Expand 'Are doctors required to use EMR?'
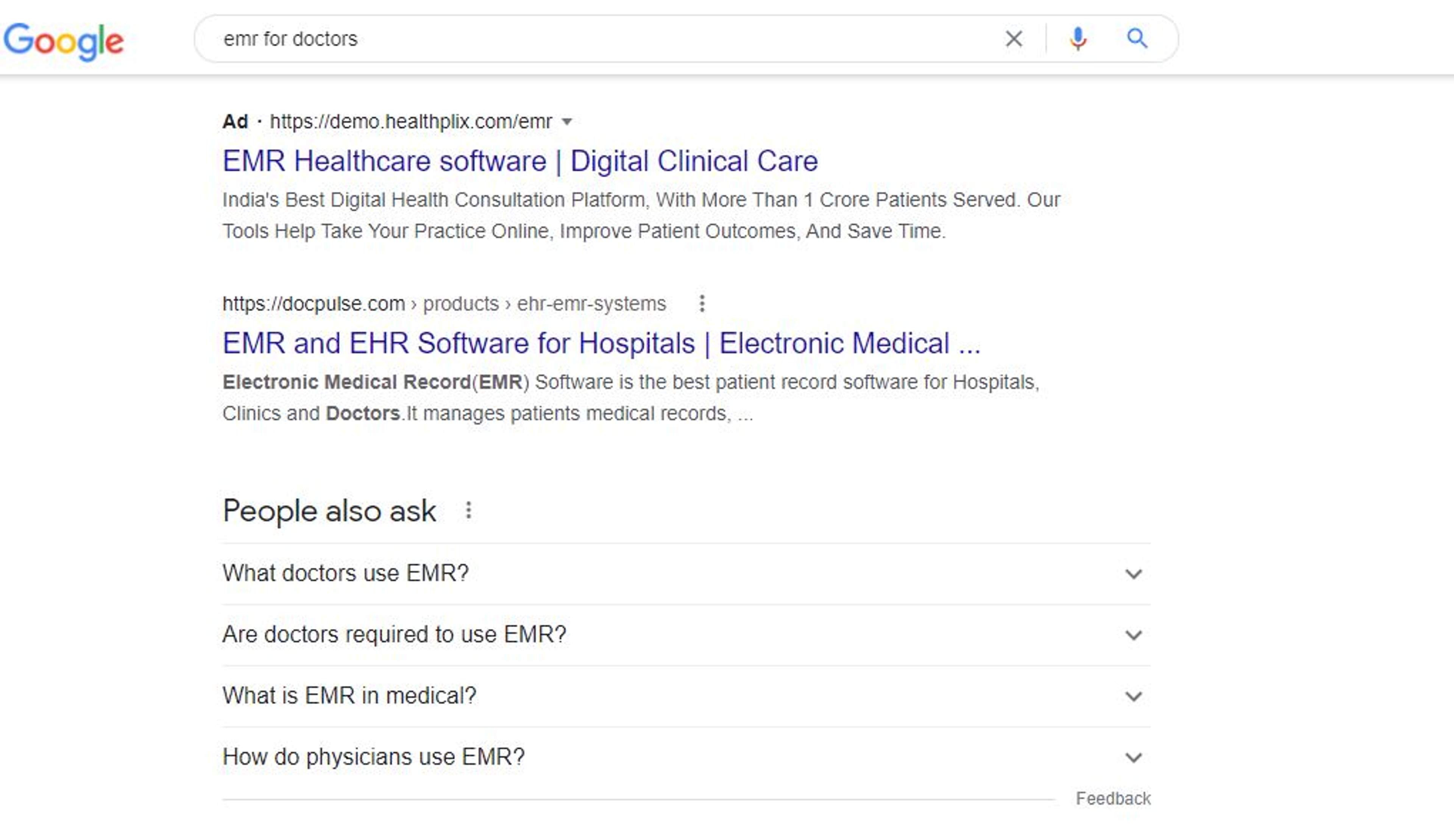Screen dimensions: 1454x840 tap(686, 634)
